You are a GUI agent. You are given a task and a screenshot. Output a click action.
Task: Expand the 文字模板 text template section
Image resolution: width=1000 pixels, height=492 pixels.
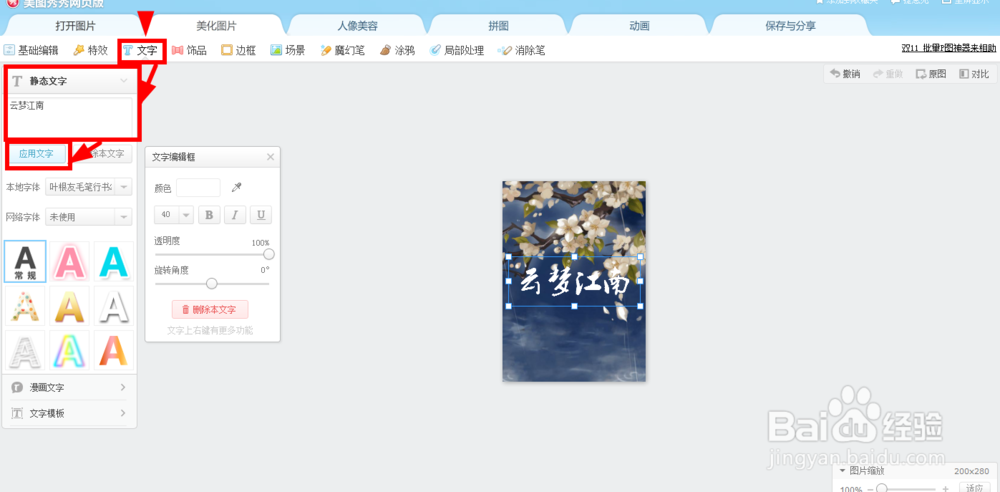69,413
